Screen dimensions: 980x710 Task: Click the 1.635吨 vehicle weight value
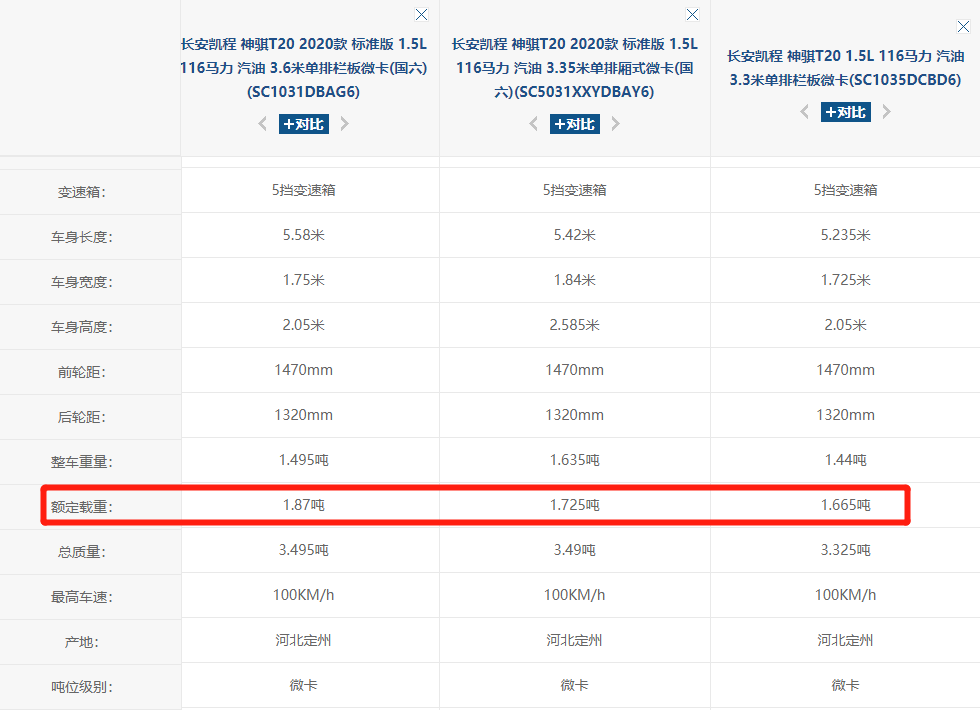click(x=574, y=460)
